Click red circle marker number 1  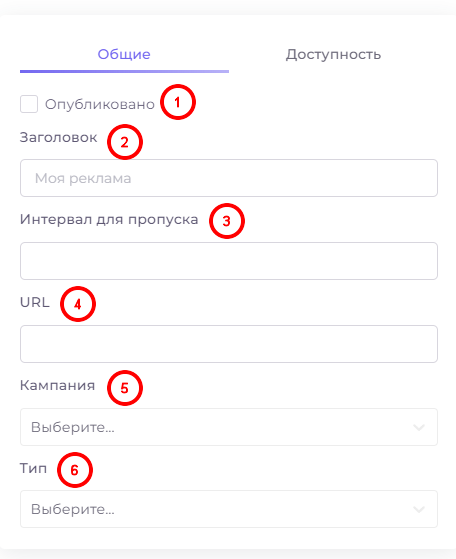[178, 102]
